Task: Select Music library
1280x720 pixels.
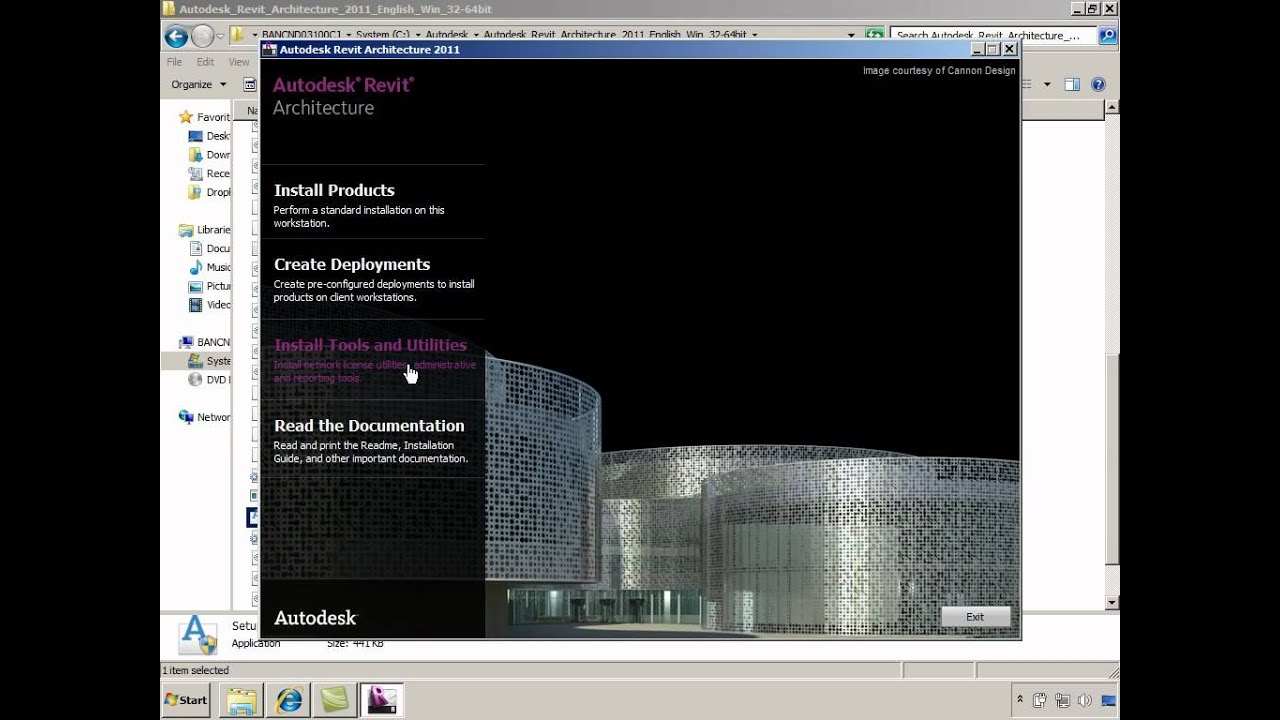Action: [210, 267]
